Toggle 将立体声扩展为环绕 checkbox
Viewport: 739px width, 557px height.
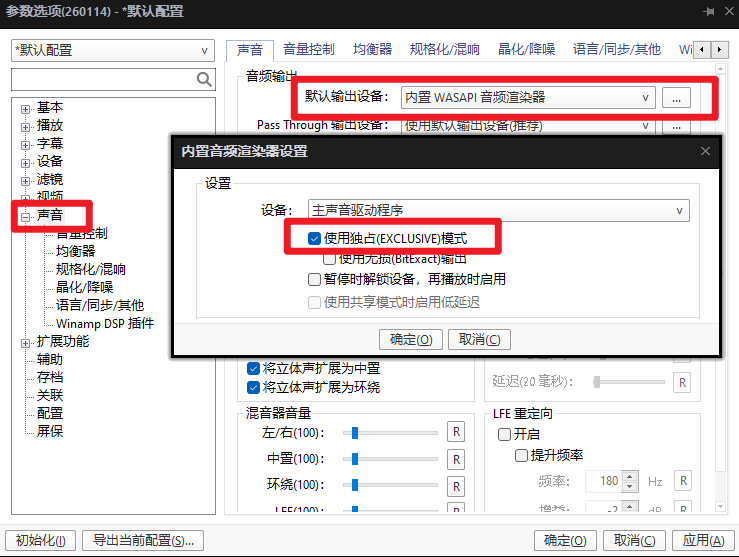[253, 387]
